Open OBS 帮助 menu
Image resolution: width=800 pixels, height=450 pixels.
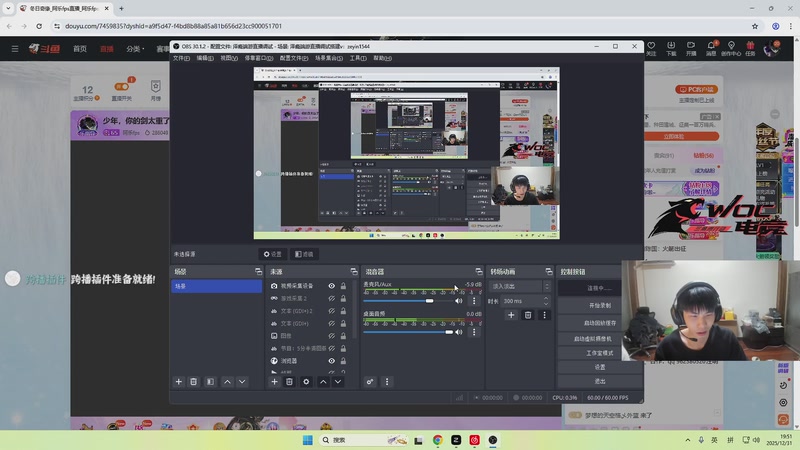[383, 58]
